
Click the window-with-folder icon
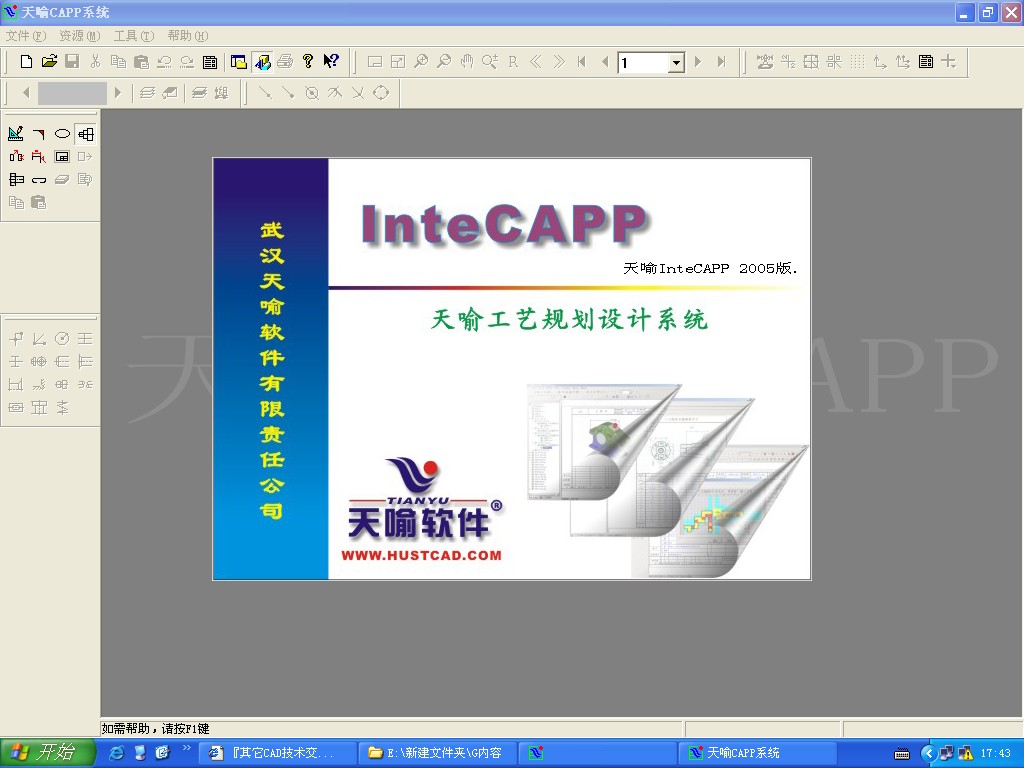point(239,62)
